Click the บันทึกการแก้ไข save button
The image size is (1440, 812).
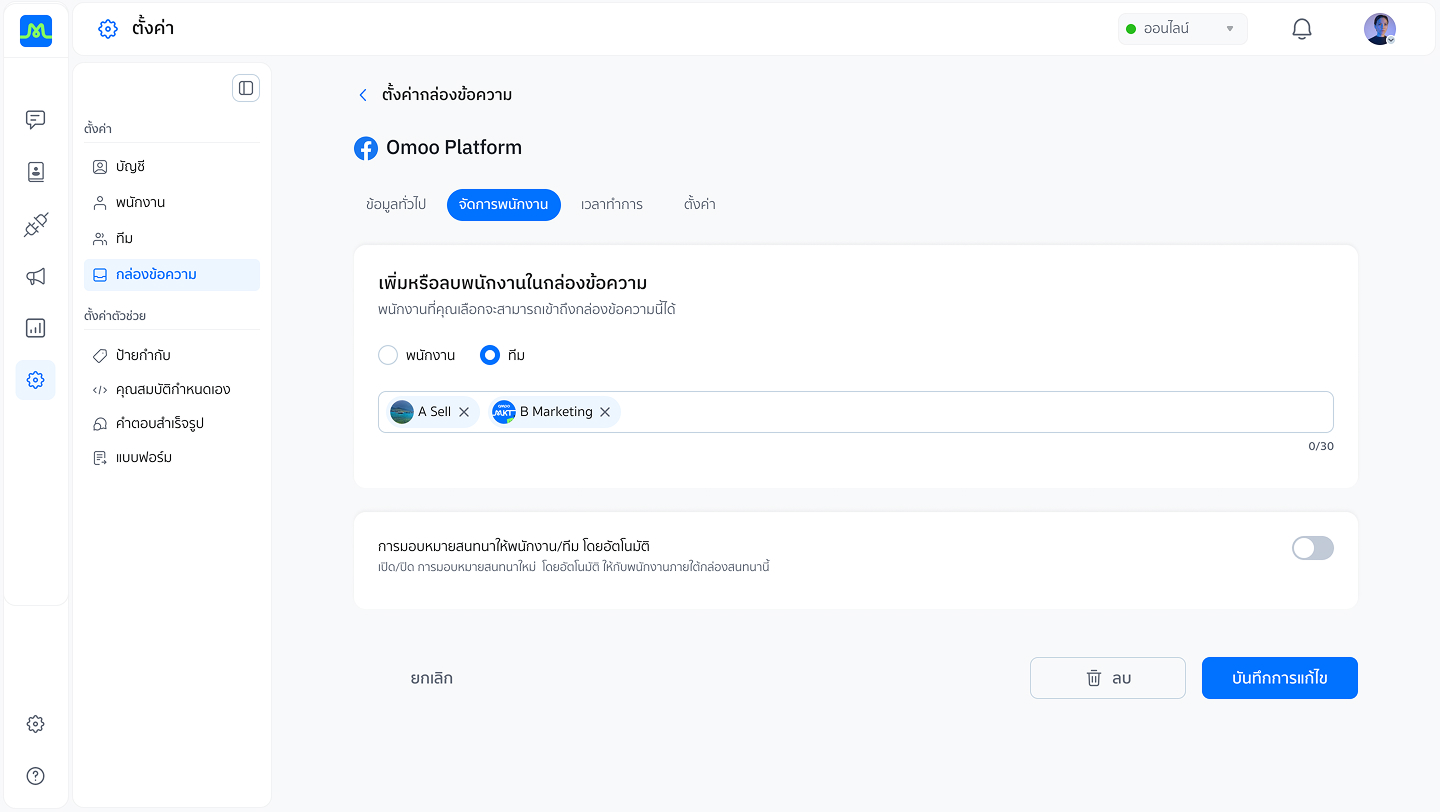click(x=1280, y=678)
